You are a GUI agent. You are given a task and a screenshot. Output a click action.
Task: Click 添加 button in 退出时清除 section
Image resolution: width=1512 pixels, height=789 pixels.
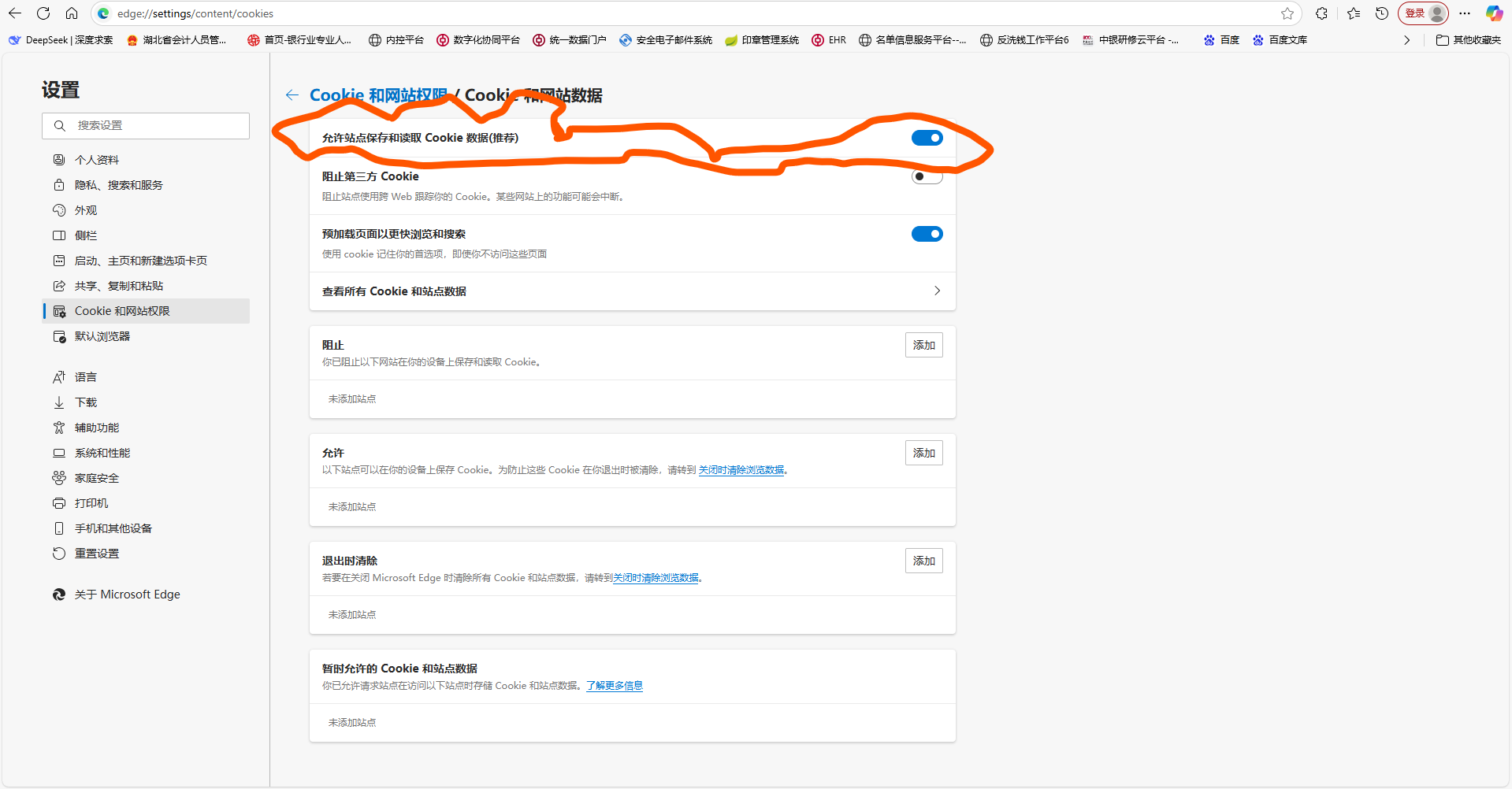point(924,561)
